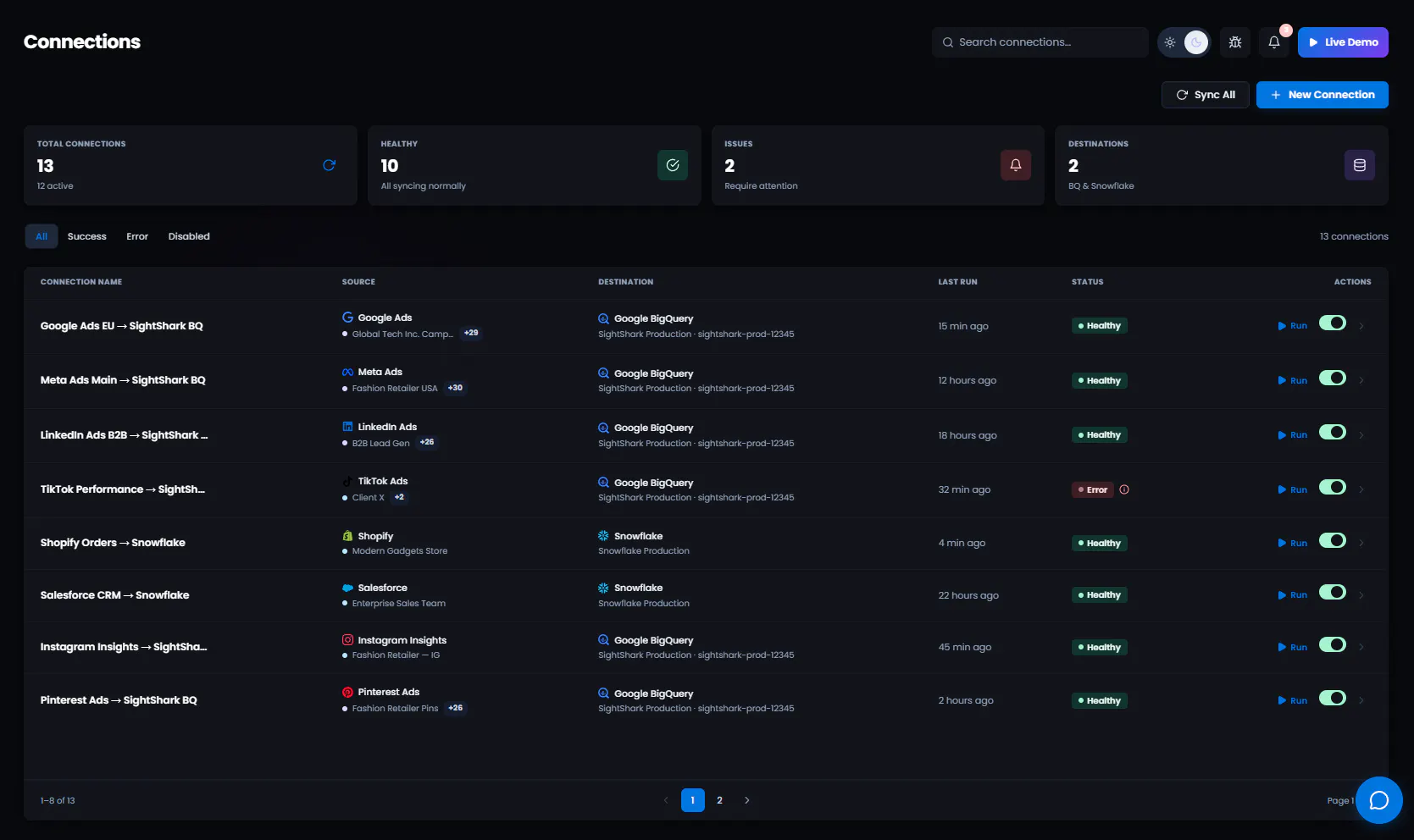Click the Pinterest Ads source logo
This screenshot has width=1414, height=840.
point(347,692)
